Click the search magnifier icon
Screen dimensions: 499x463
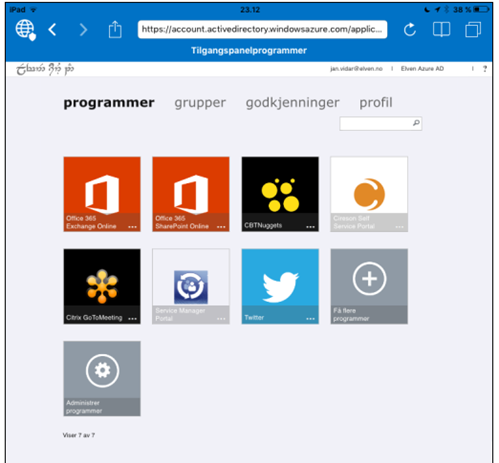[x=416, y=123]
